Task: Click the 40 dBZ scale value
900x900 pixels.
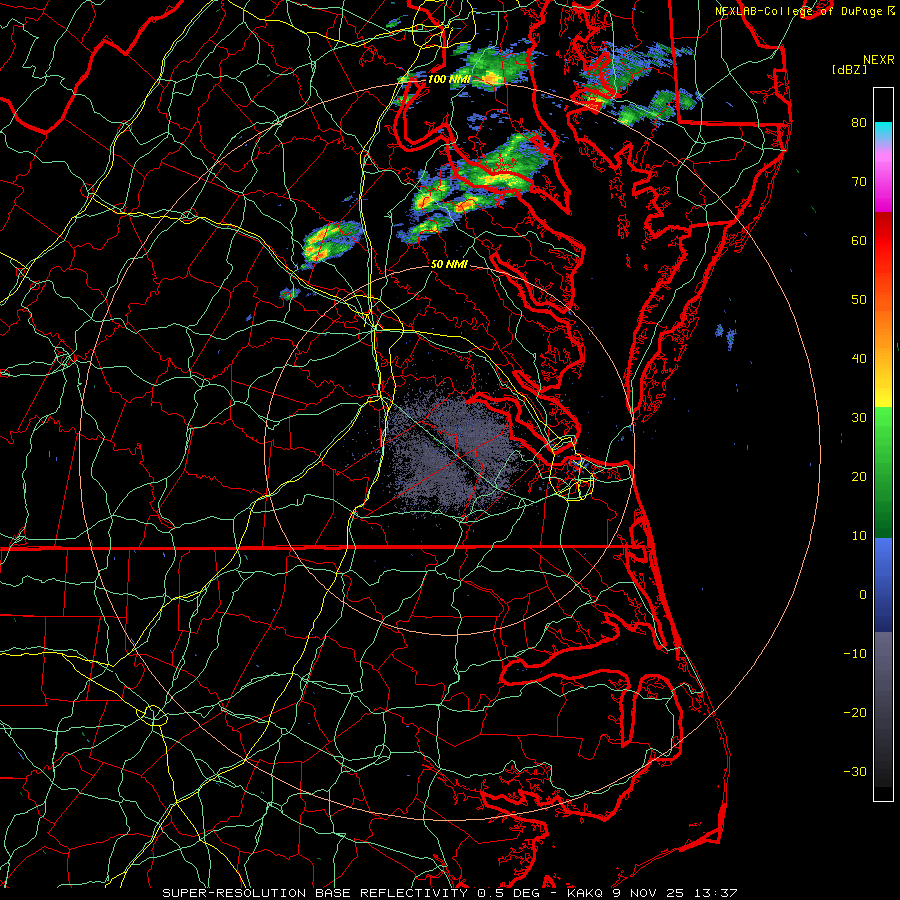Action: pyautogui.click(x=858, y=358)
